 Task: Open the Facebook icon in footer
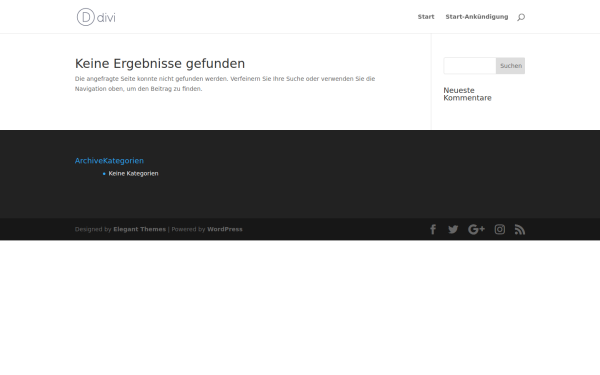(x=433, y=230)
